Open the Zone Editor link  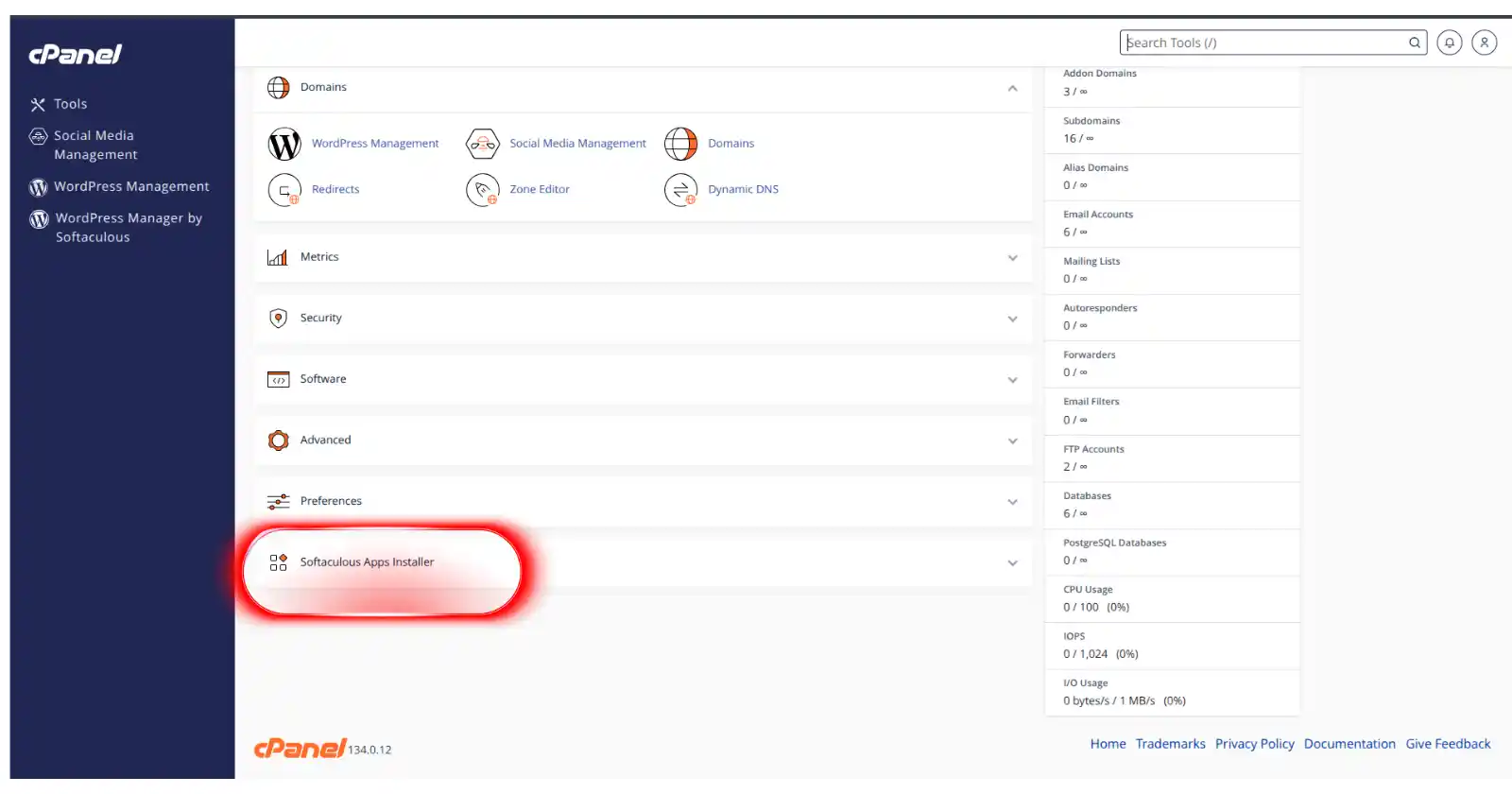point(540,190)
